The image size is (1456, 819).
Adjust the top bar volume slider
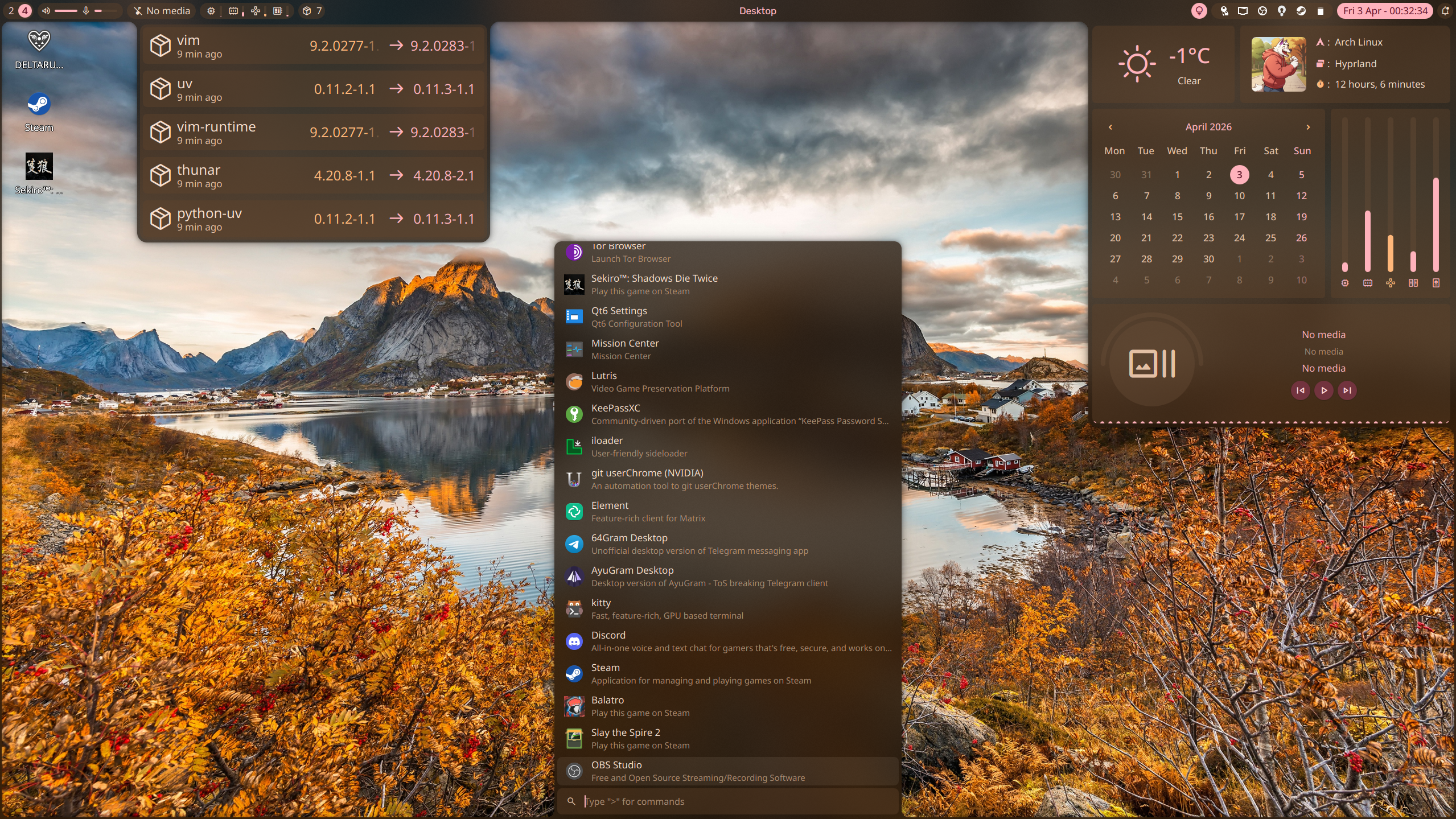(x=66, y=11)
